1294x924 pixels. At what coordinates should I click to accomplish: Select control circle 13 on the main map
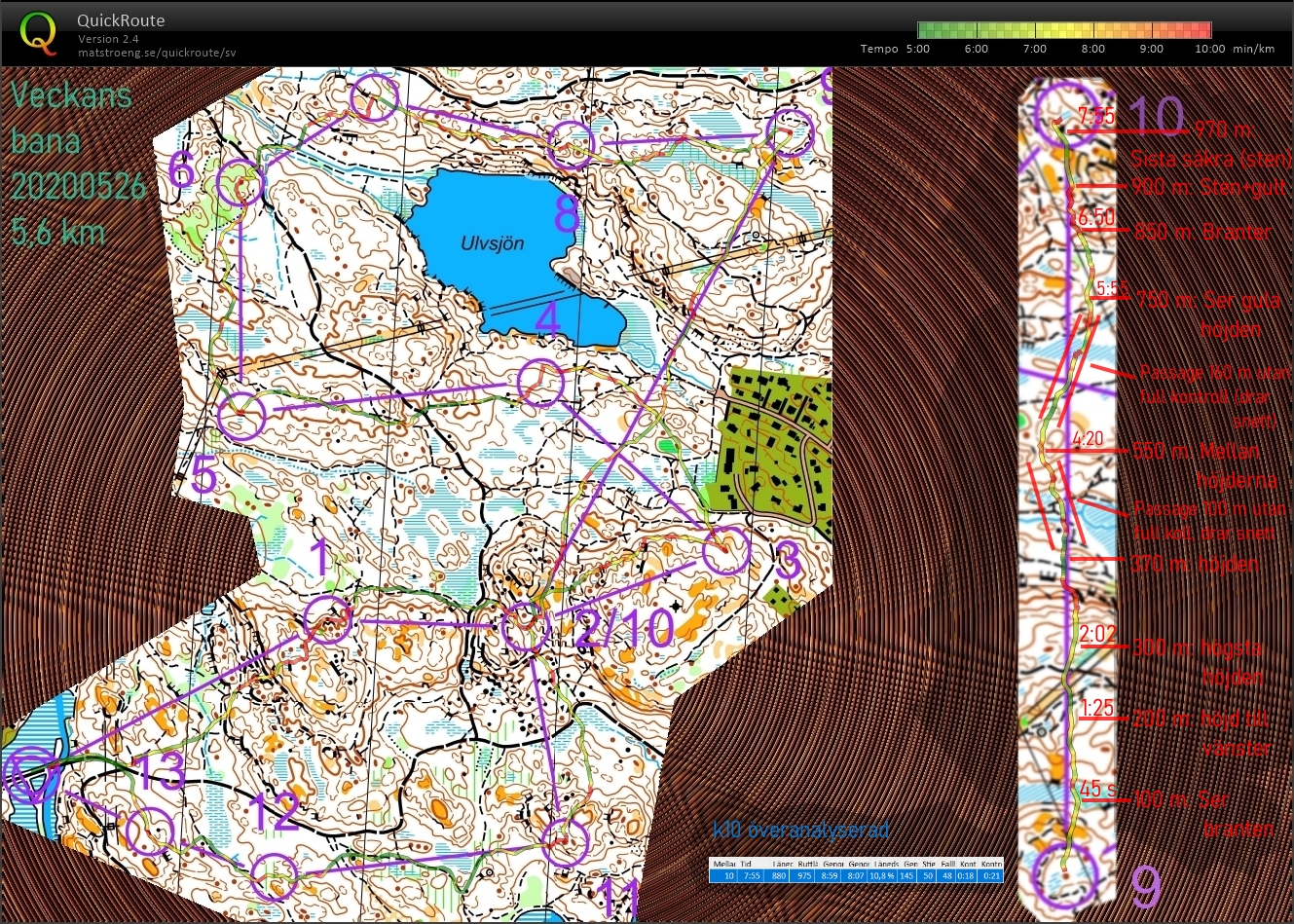[x=149, y=832]
